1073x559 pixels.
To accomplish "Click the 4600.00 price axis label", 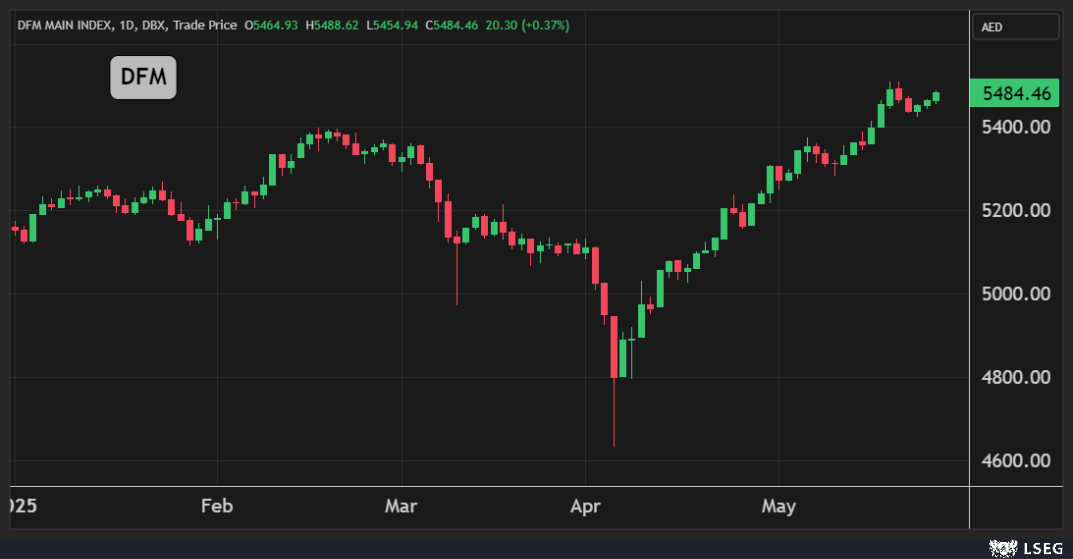I will [x=1015, y=461].
